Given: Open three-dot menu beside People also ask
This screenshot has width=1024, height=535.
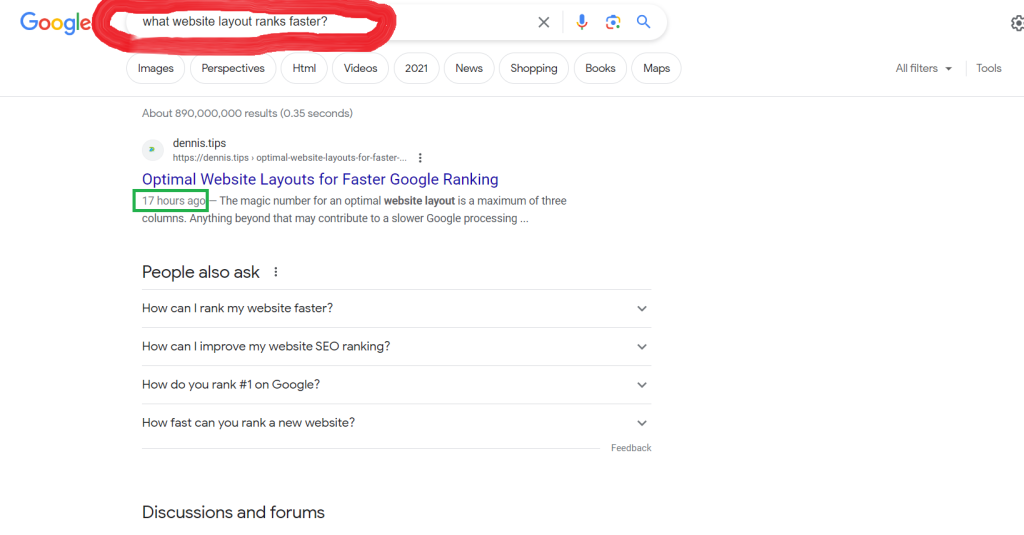Looking at the screenshot, I should (276, 272).
